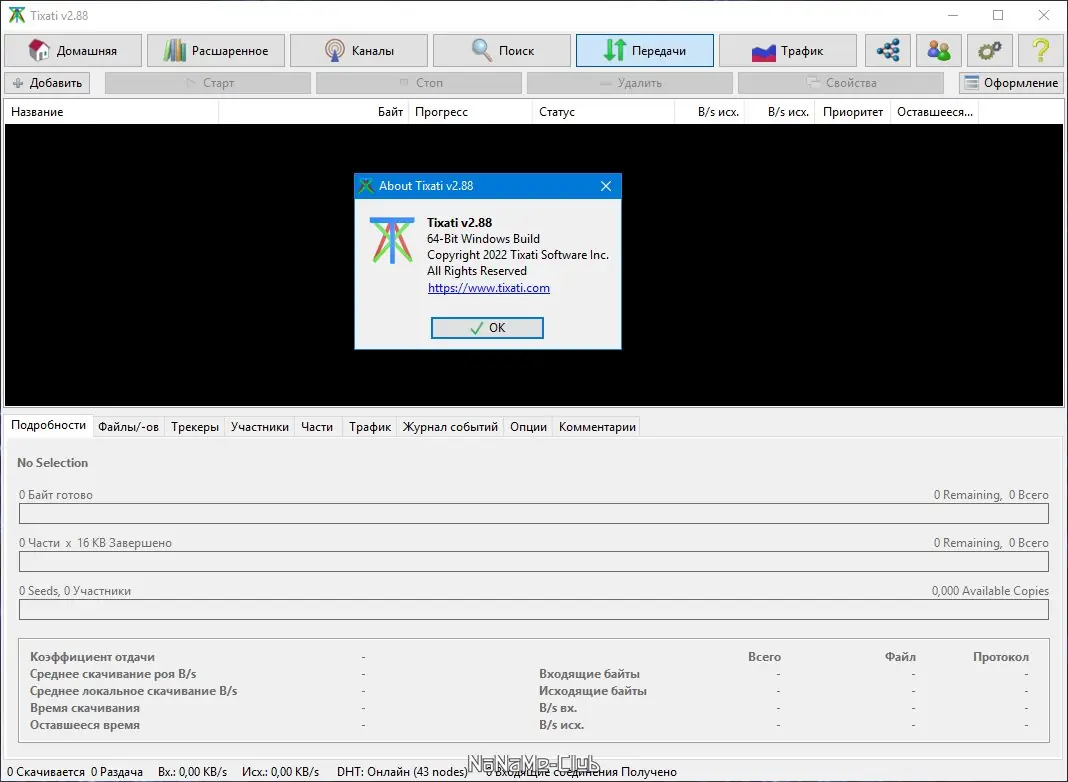This screenshot has width=1068, height=782.
Task: Switch to the Подробности tab
Action: click(x=48, y=425)
